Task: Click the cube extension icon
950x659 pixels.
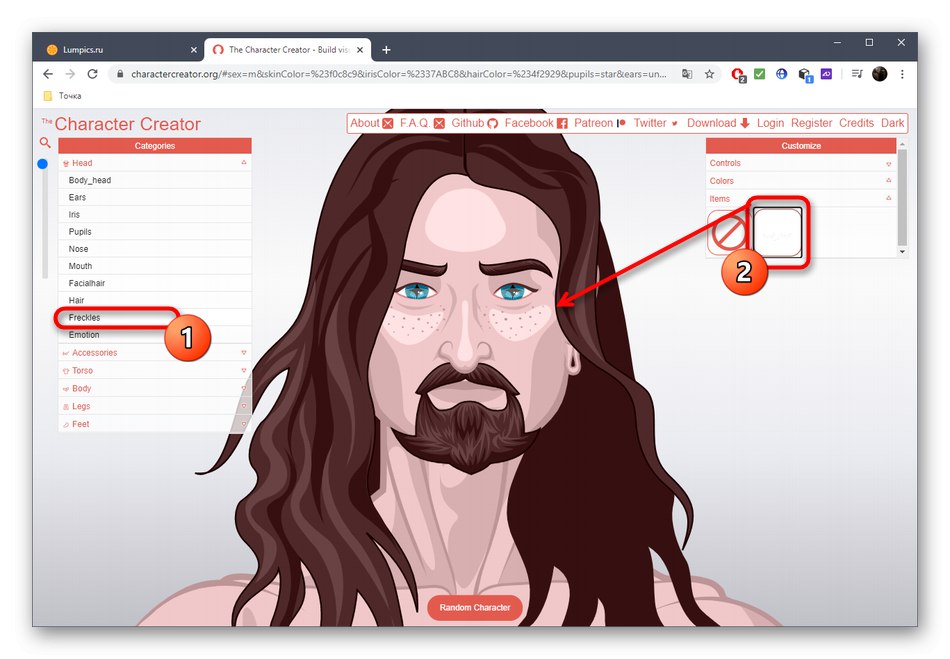Action: 805,75
